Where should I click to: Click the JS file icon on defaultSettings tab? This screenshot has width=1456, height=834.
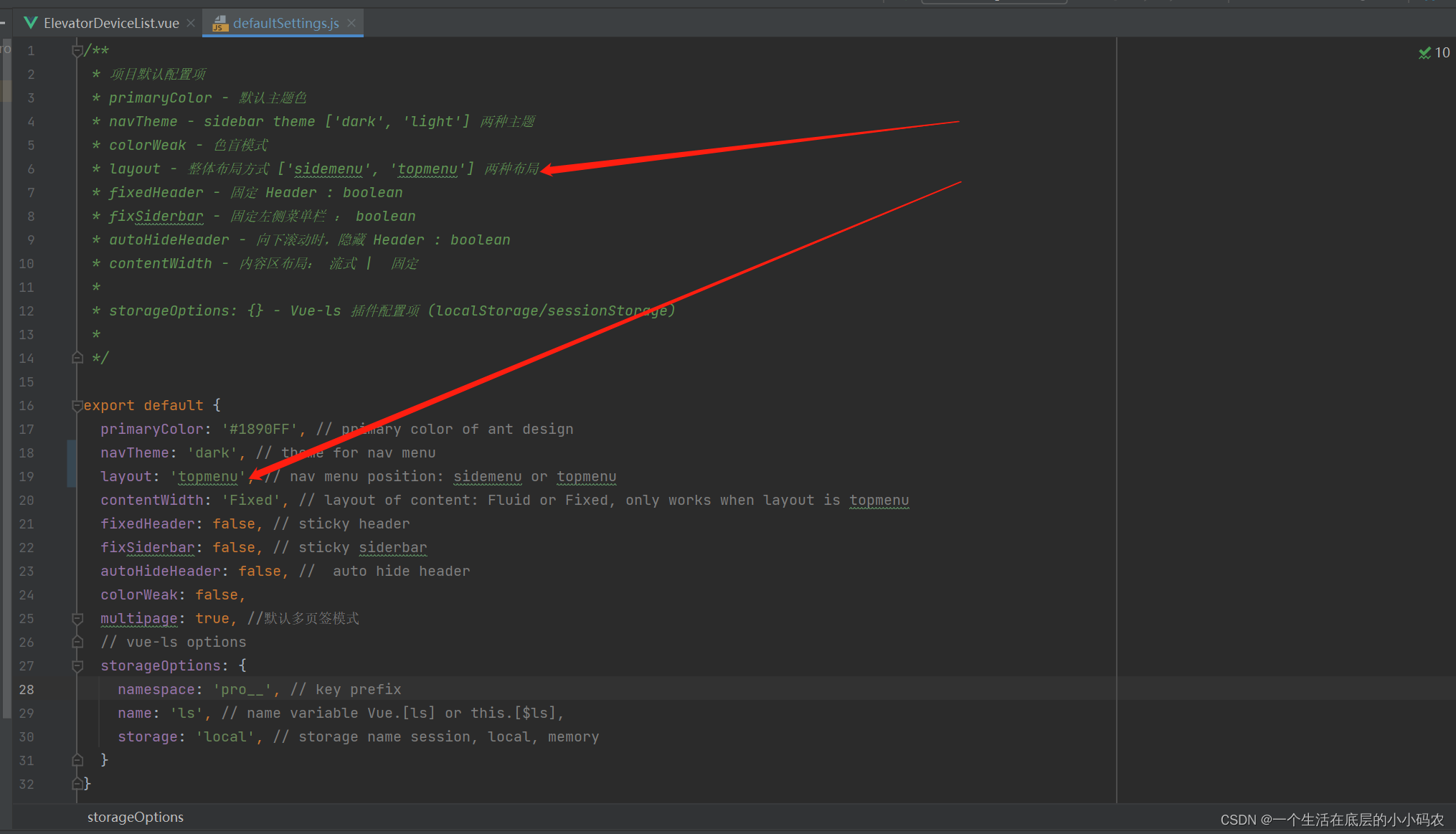tap(220, 24)
